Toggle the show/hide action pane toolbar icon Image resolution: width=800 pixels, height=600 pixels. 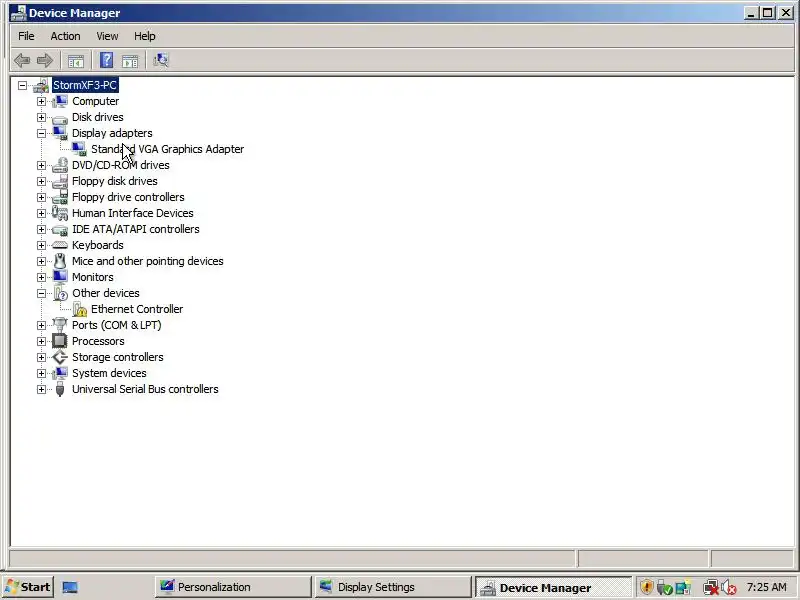point(130,61)
